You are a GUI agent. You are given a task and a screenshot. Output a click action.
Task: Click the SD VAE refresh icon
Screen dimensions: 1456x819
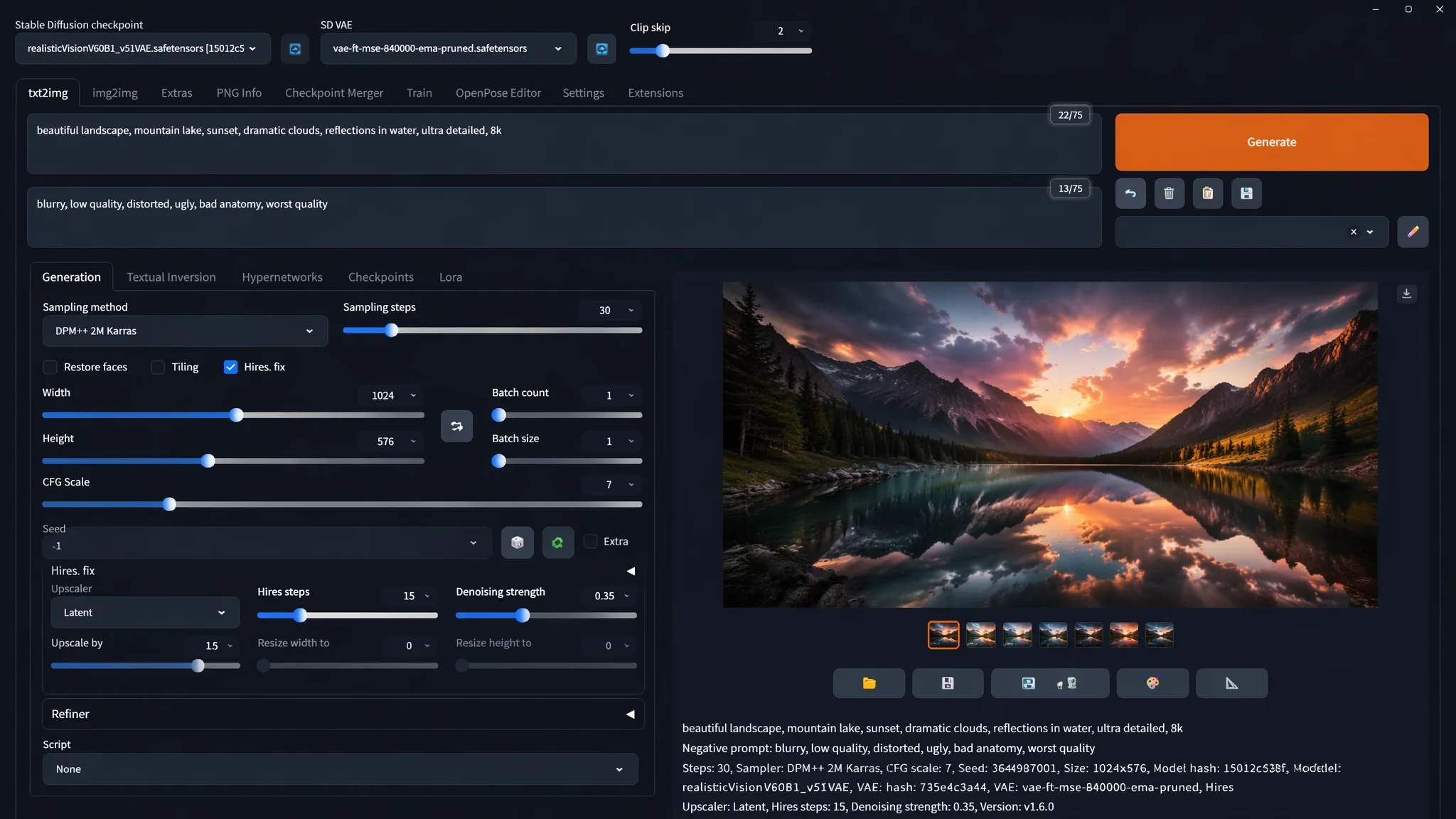[x=601, y=48]
